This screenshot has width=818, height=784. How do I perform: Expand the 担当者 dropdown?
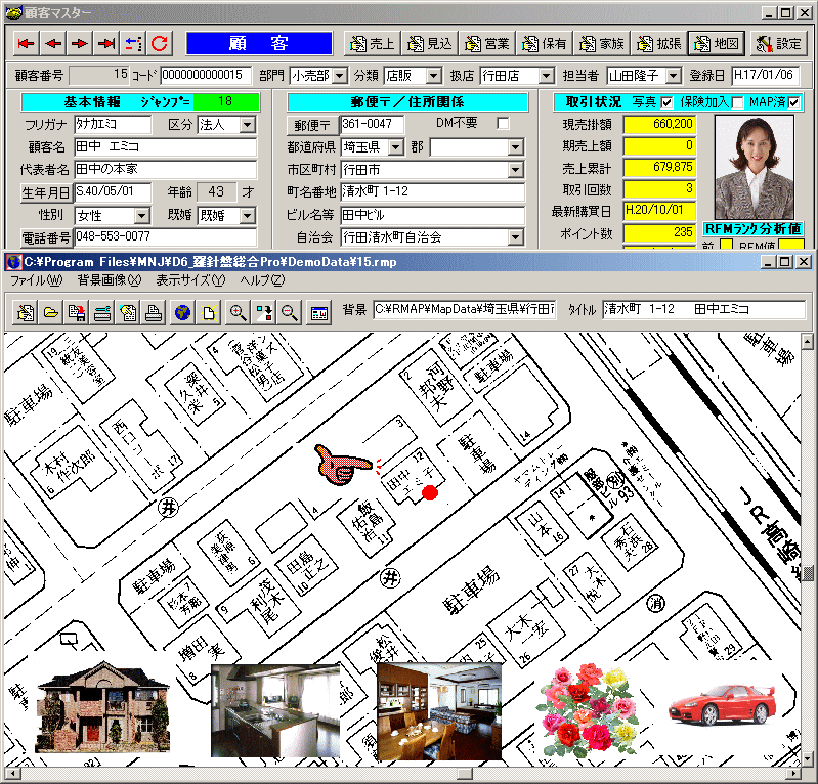click(673, 76)
